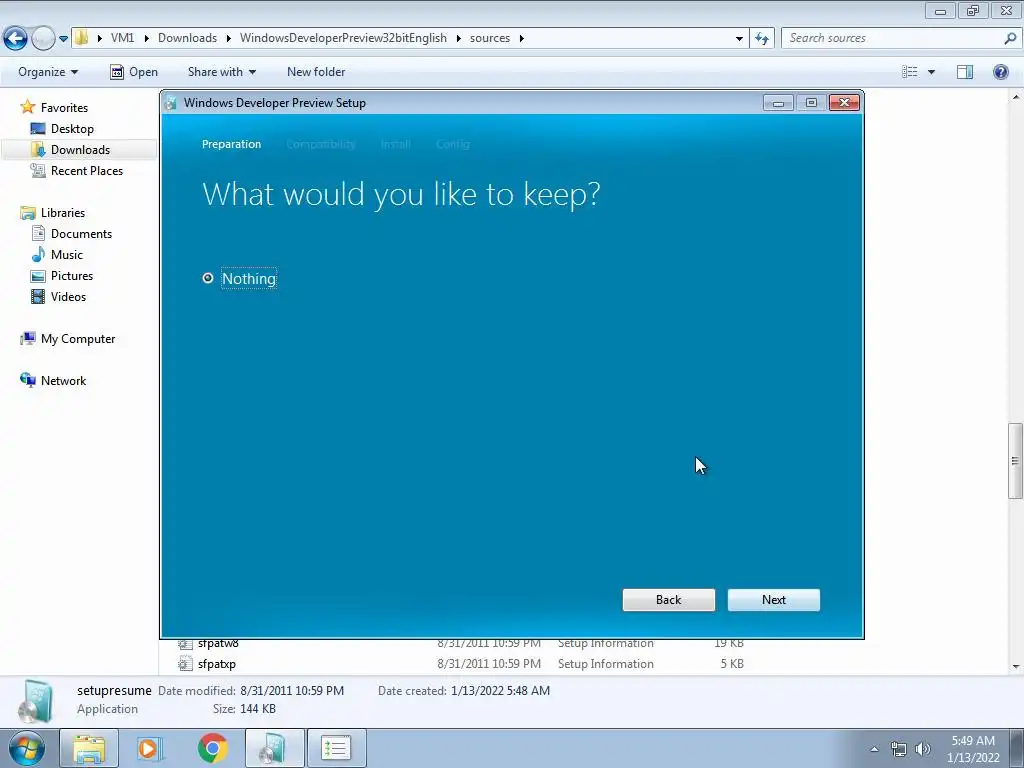Click the WindowsDeveloperPreview32bitEnglish breadcrumb
This screenshot has width=1024, height=768.
tap(344, 38)
